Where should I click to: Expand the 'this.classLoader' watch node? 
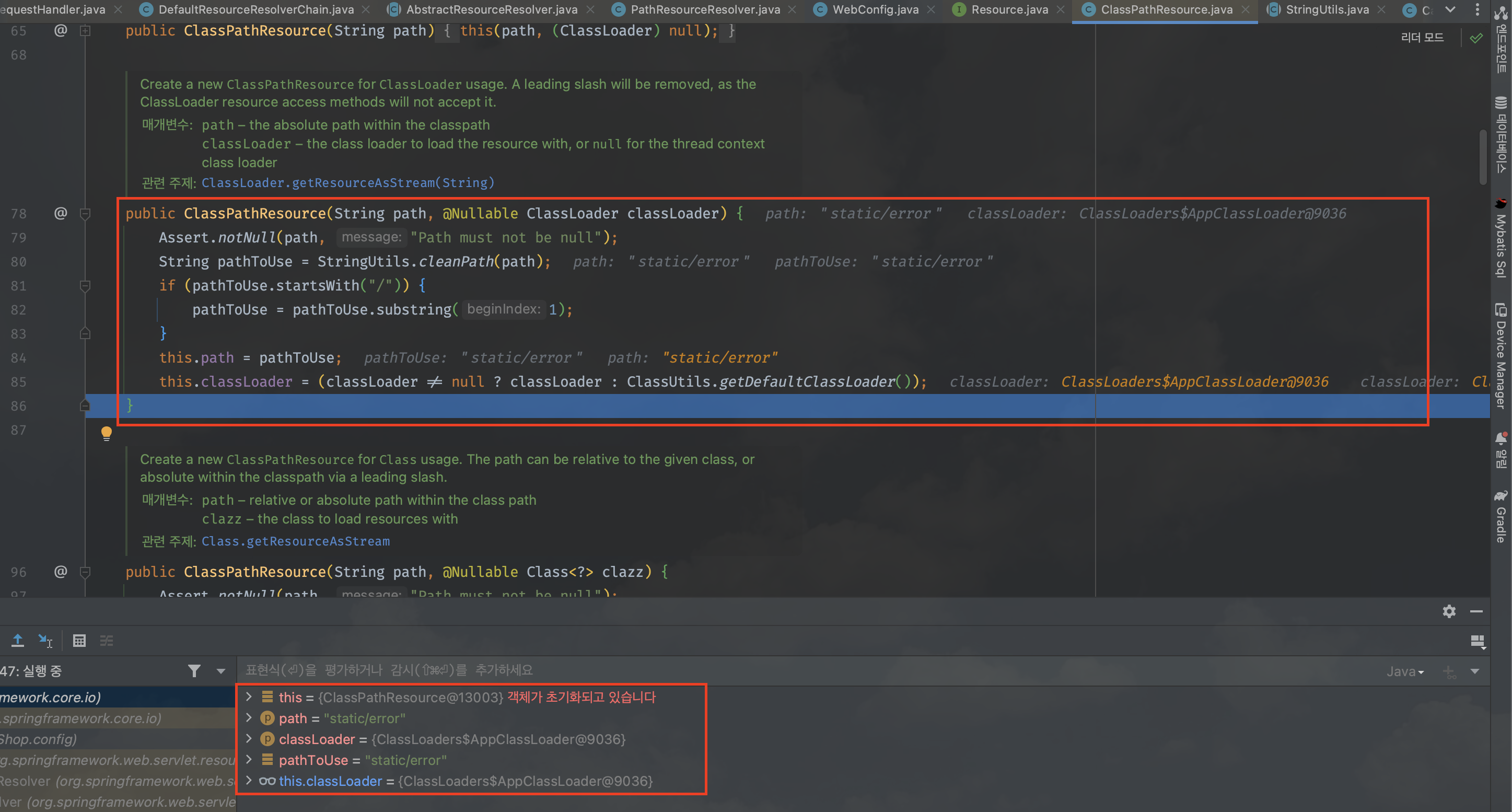248,780
